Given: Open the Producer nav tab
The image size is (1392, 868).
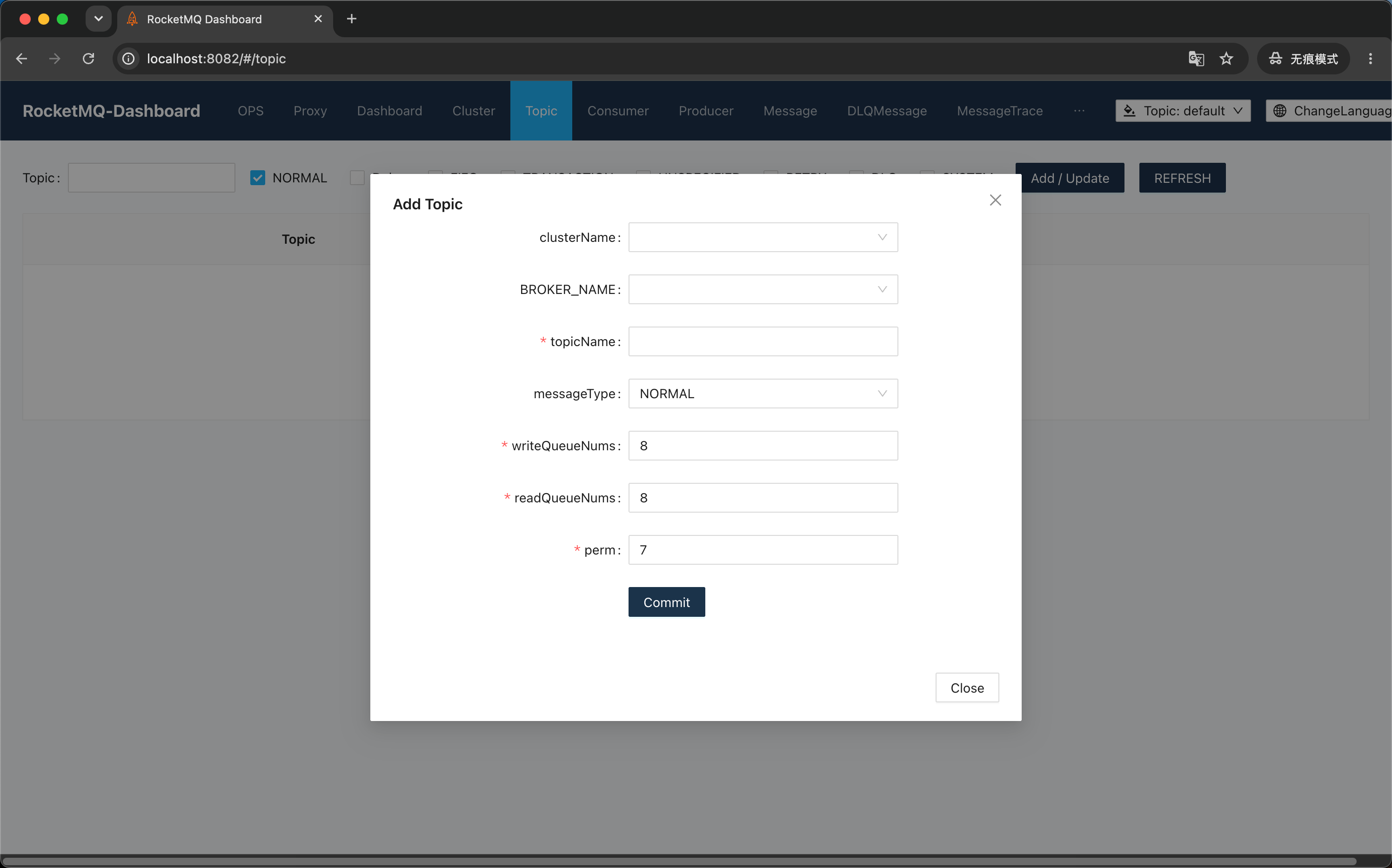Looking at the screenshot, I should pyautogui.click(x=705, y=111).
